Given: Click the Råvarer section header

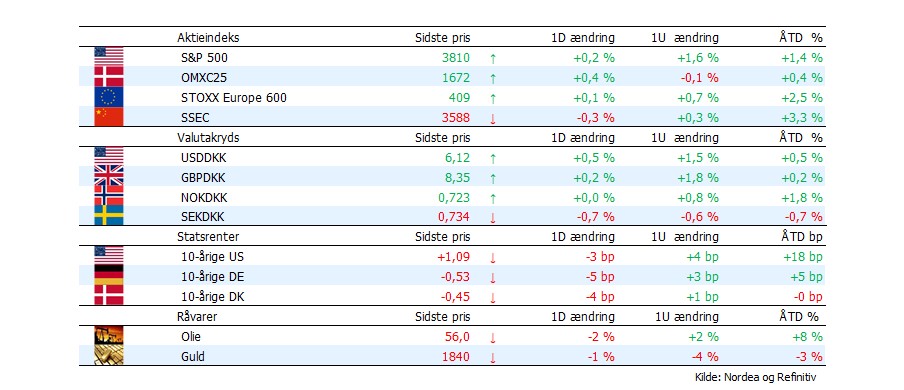Looking at the screenshot, I should tap(197, 317).
